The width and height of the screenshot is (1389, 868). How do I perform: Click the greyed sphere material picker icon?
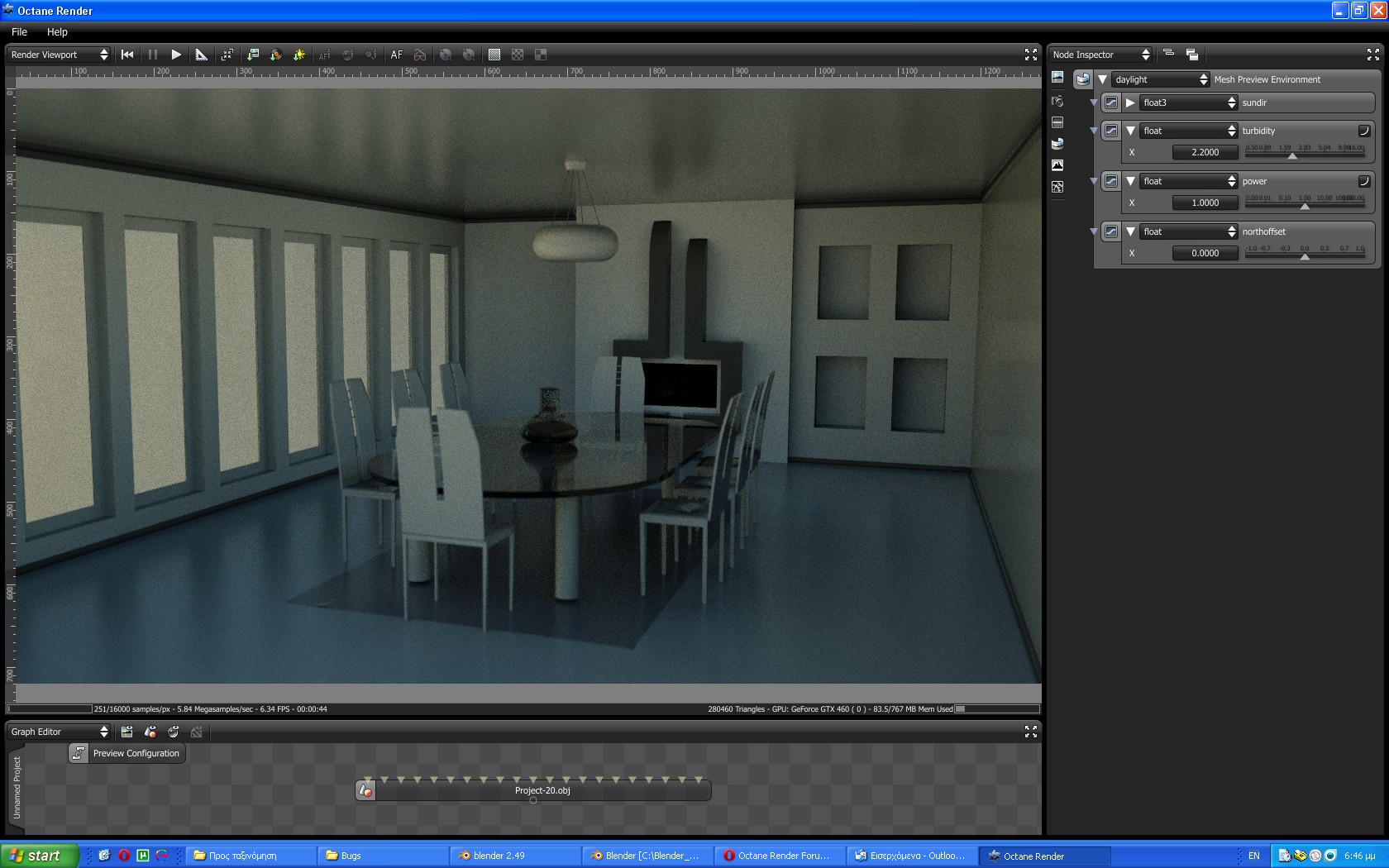pos(348,55)
